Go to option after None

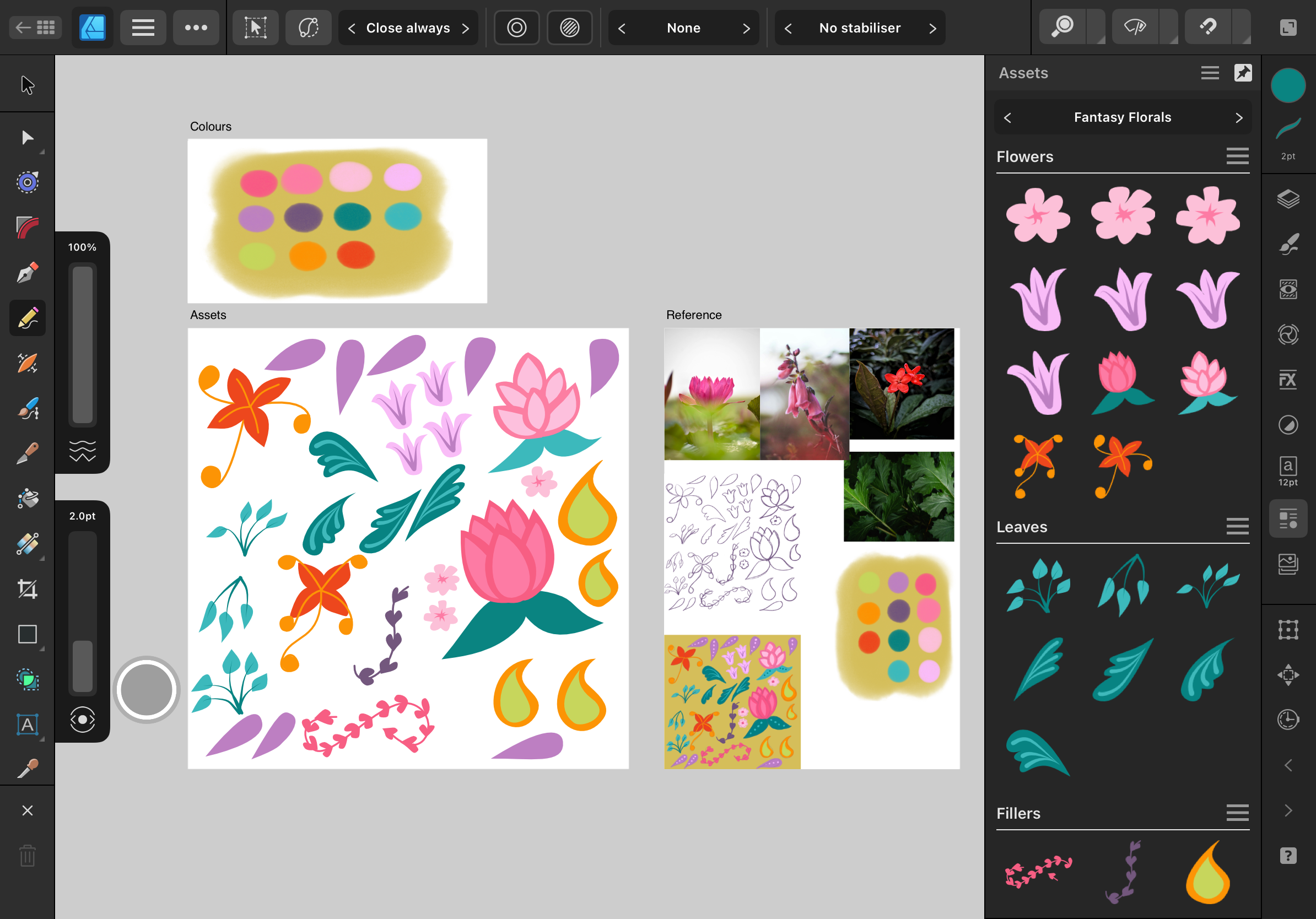(746, 28)
